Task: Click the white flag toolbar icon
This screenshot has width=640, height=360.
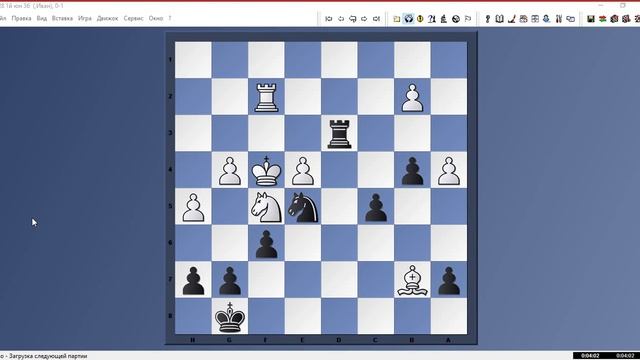Action: point(468,19)
